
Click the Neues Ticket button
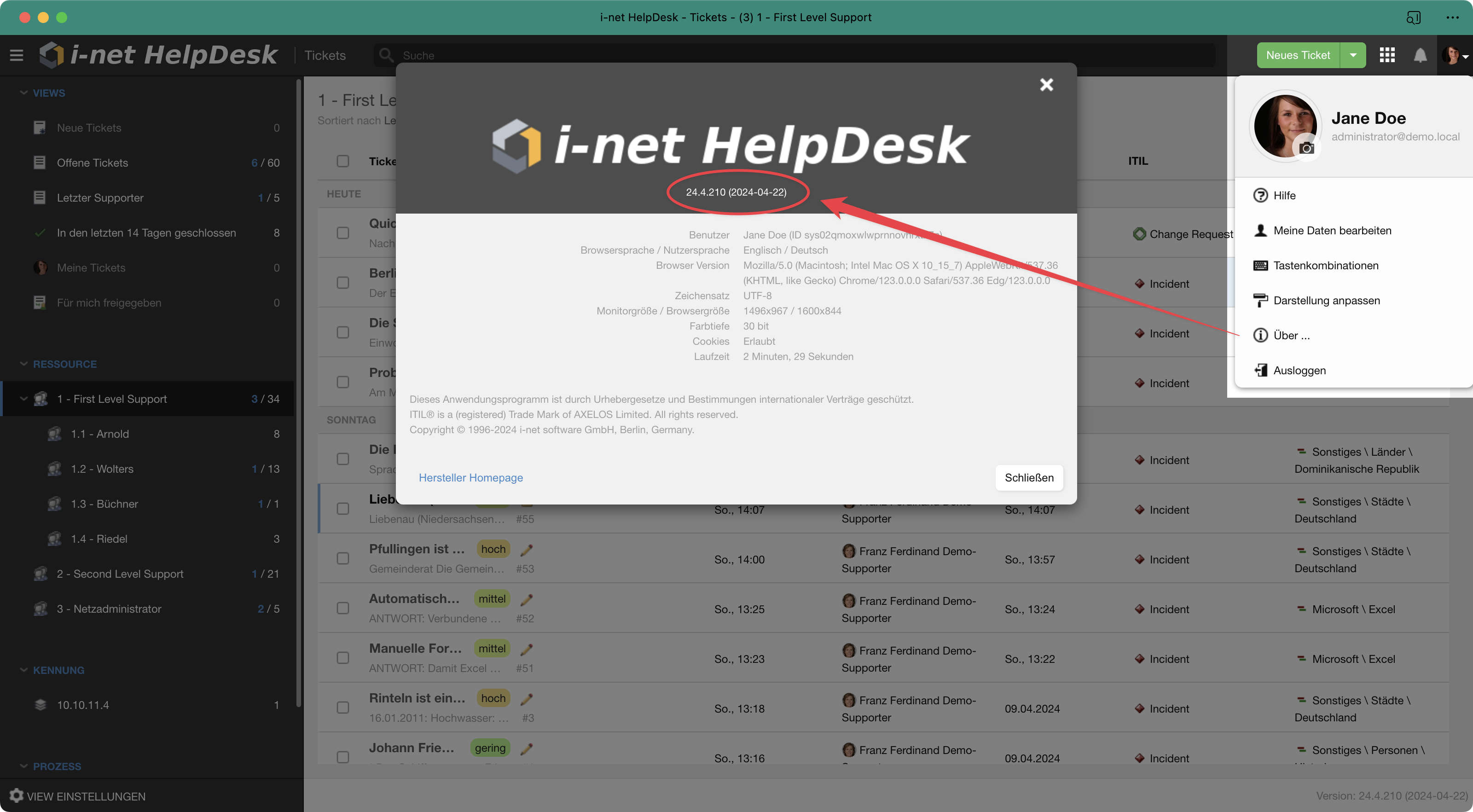[1298, 55]
